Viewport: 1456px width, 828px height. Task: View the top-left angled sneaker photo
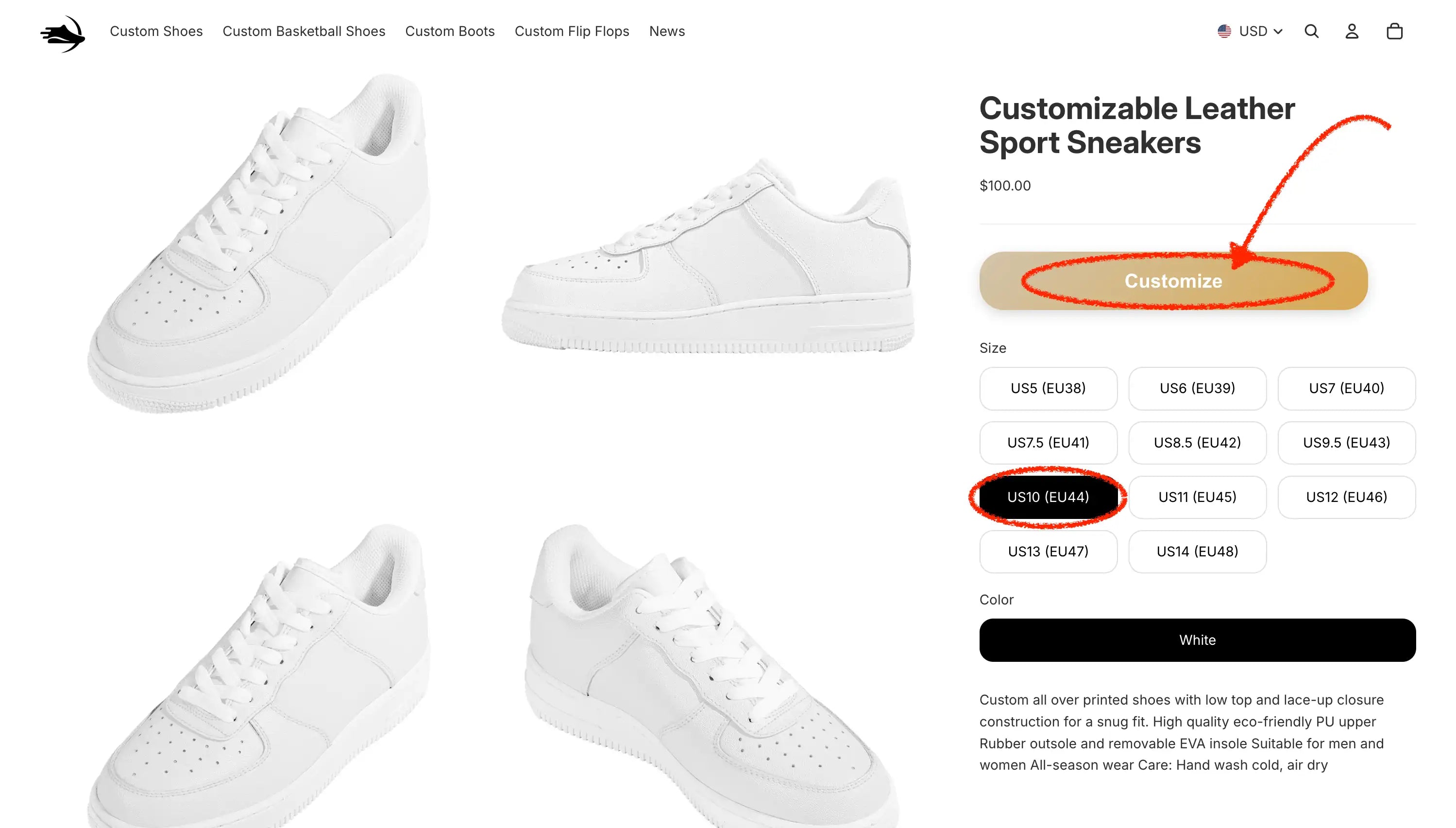(258, 244)
